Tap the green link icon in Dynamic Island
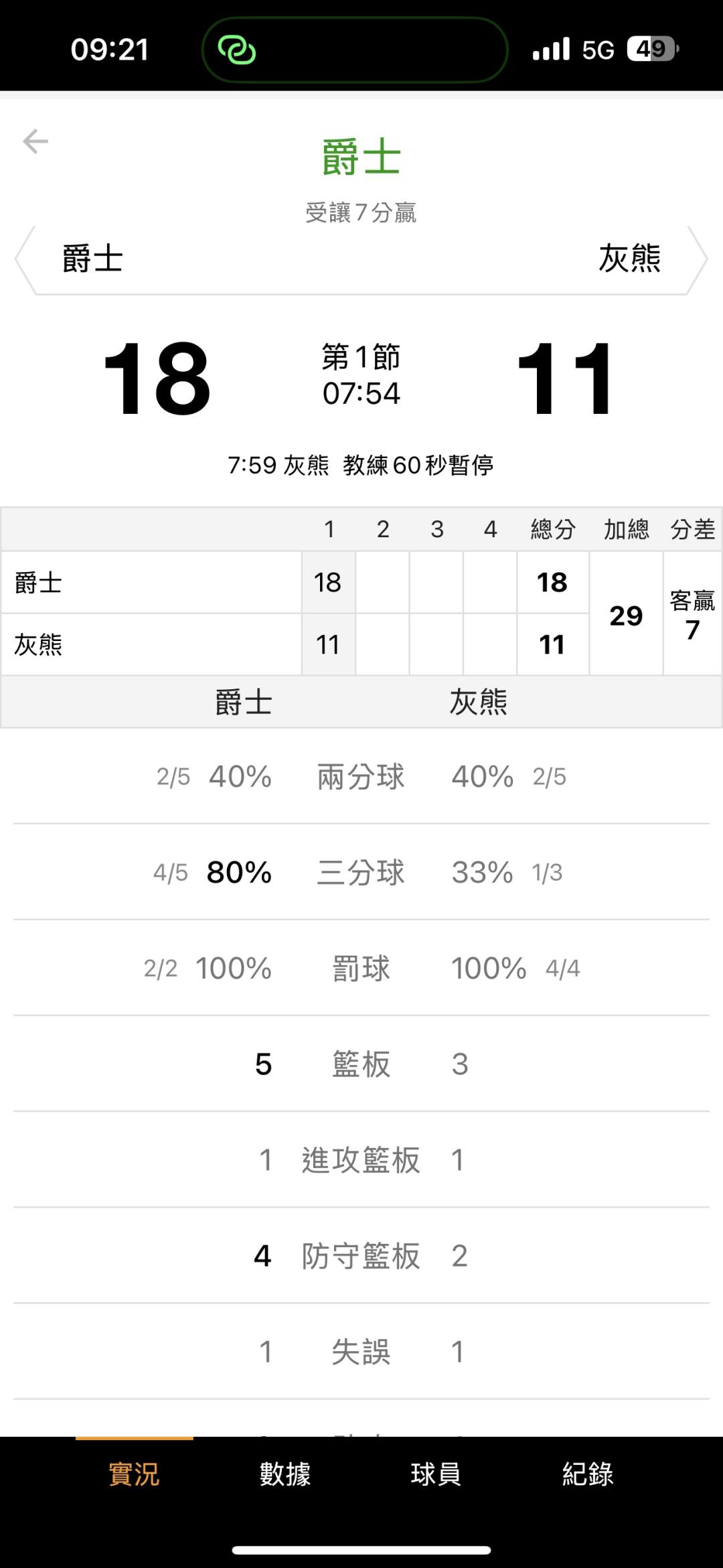 [236, 50]
